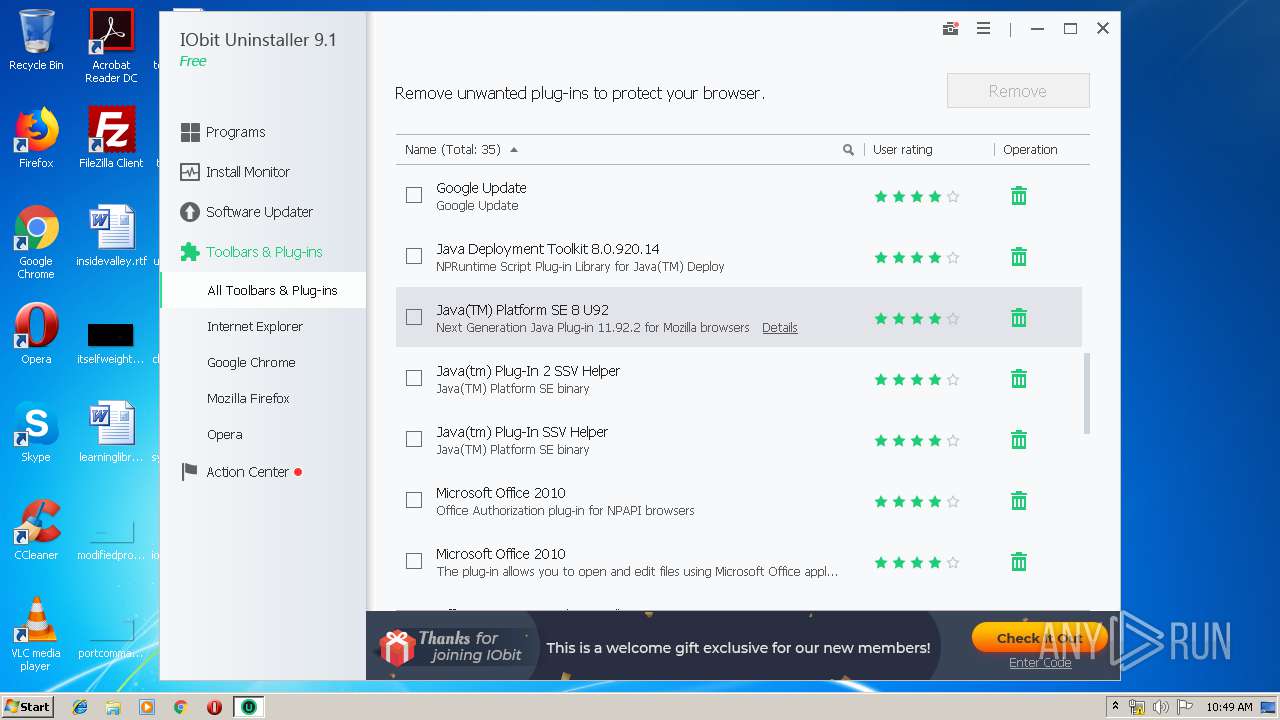The width and height of the screenshot is (1280, 720).
Task: Click IObit Uninstaller taskbar button
Action: click(248, 707)
